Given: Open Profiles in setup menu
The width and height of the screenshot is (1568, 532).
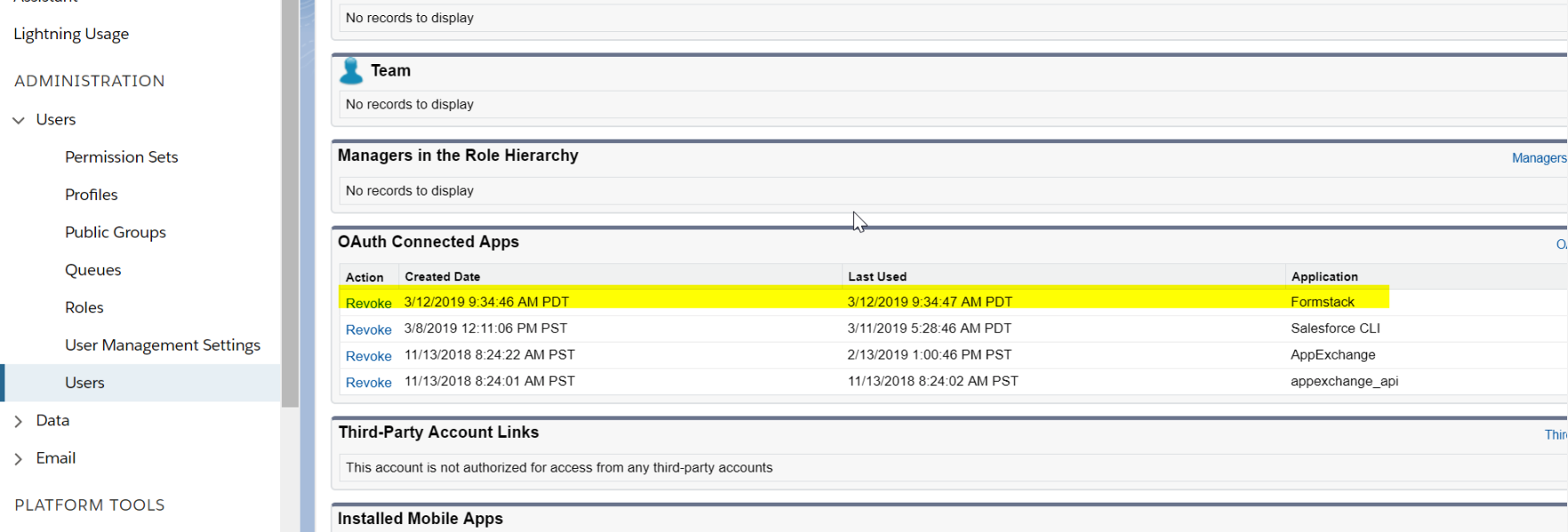Looking at the screenshot, I should tap(92, 195).
